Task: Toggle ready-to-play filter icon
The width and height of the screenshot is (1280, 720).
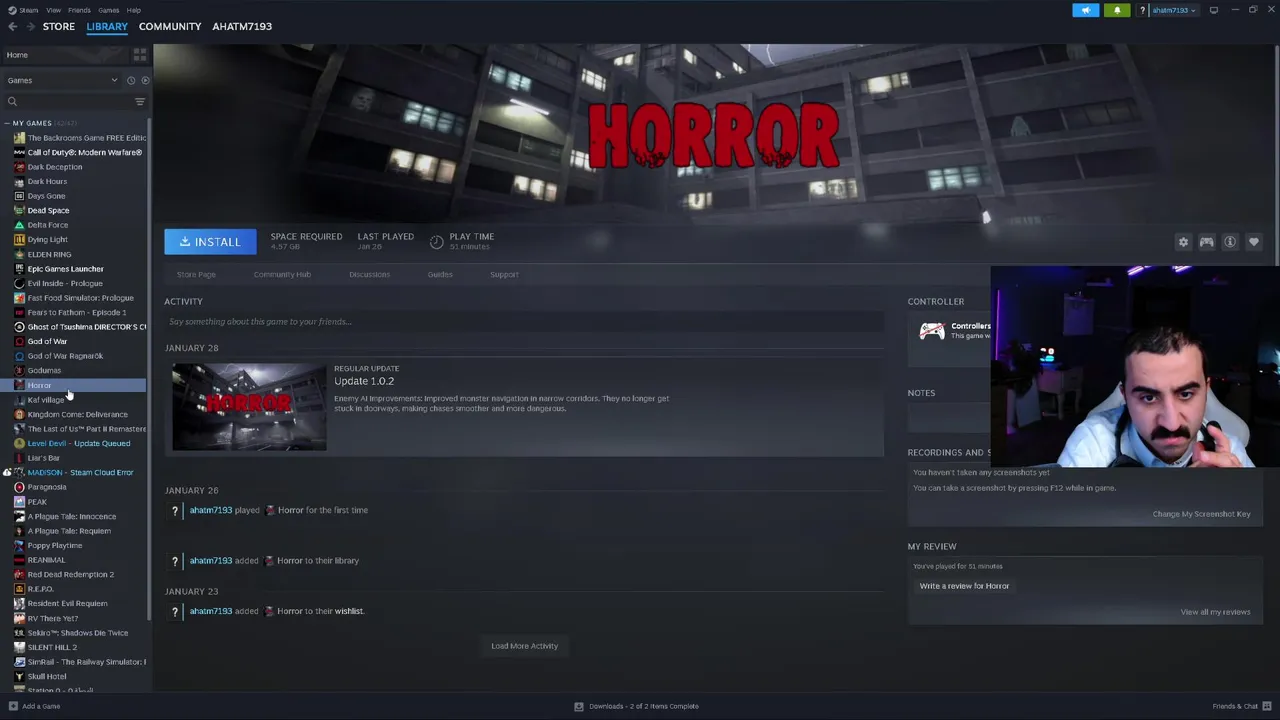Action: click(x=145, y=80)
